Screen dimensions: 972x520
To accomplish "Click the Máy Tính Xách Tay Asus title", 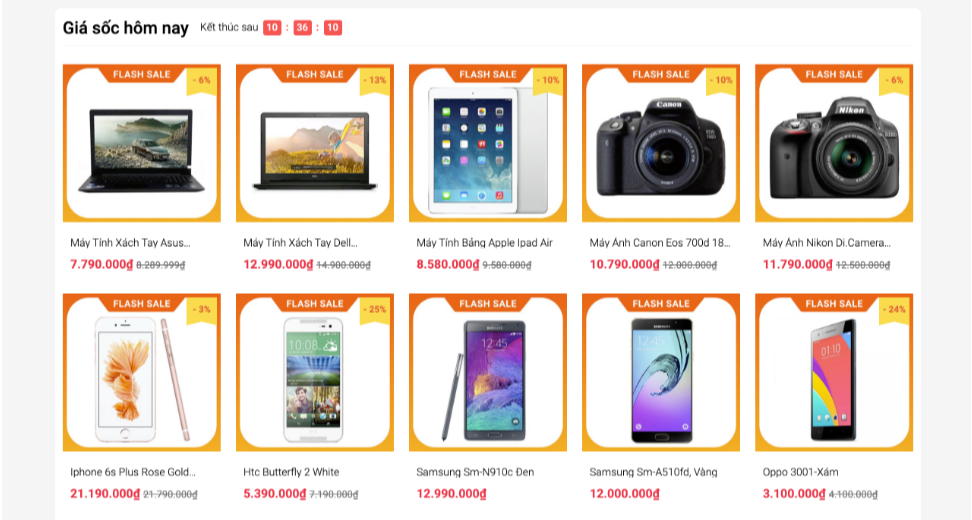I will click(130, 243).
